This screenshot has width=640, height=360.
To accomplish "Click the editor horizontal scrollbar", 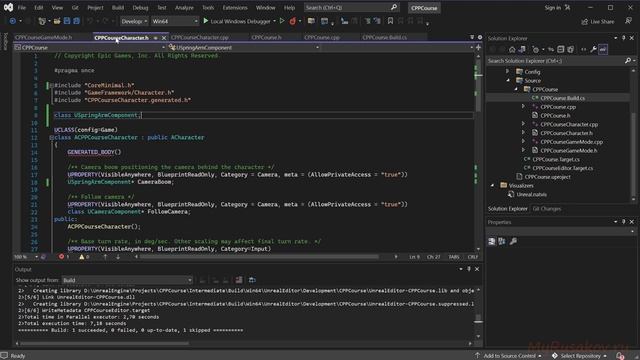I will pyautogui.click(x=259, y=257).
